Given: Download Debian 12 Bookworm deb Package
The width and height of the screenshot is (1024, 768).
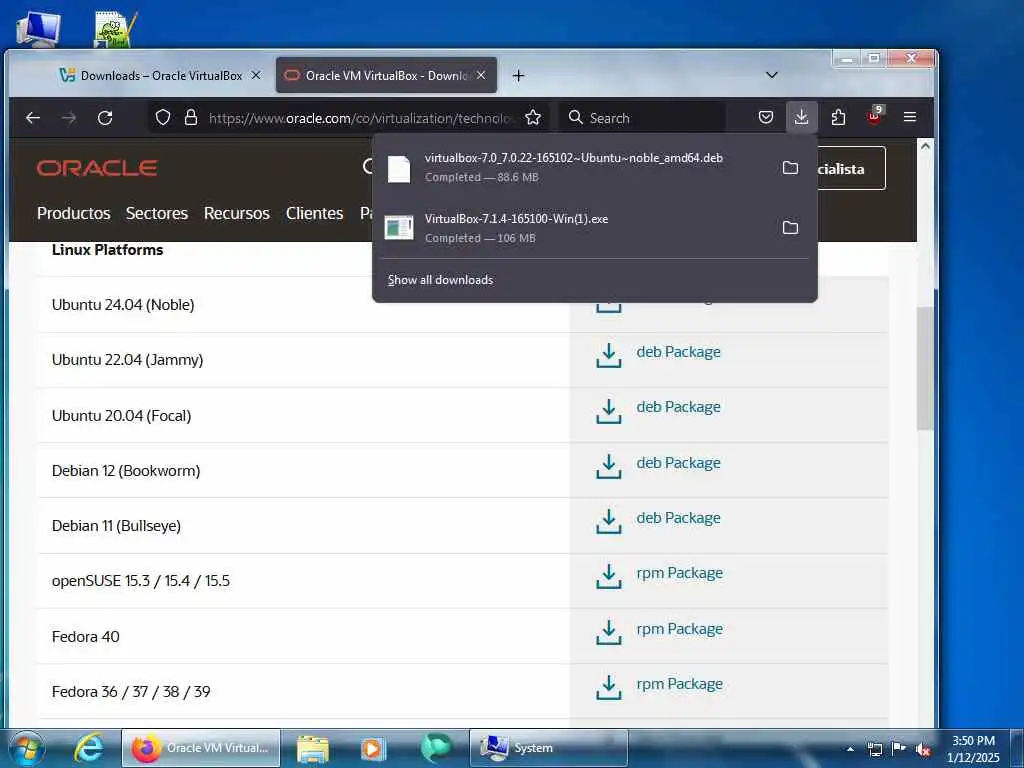Looking at the screenshot, I should tap(679, 463).
